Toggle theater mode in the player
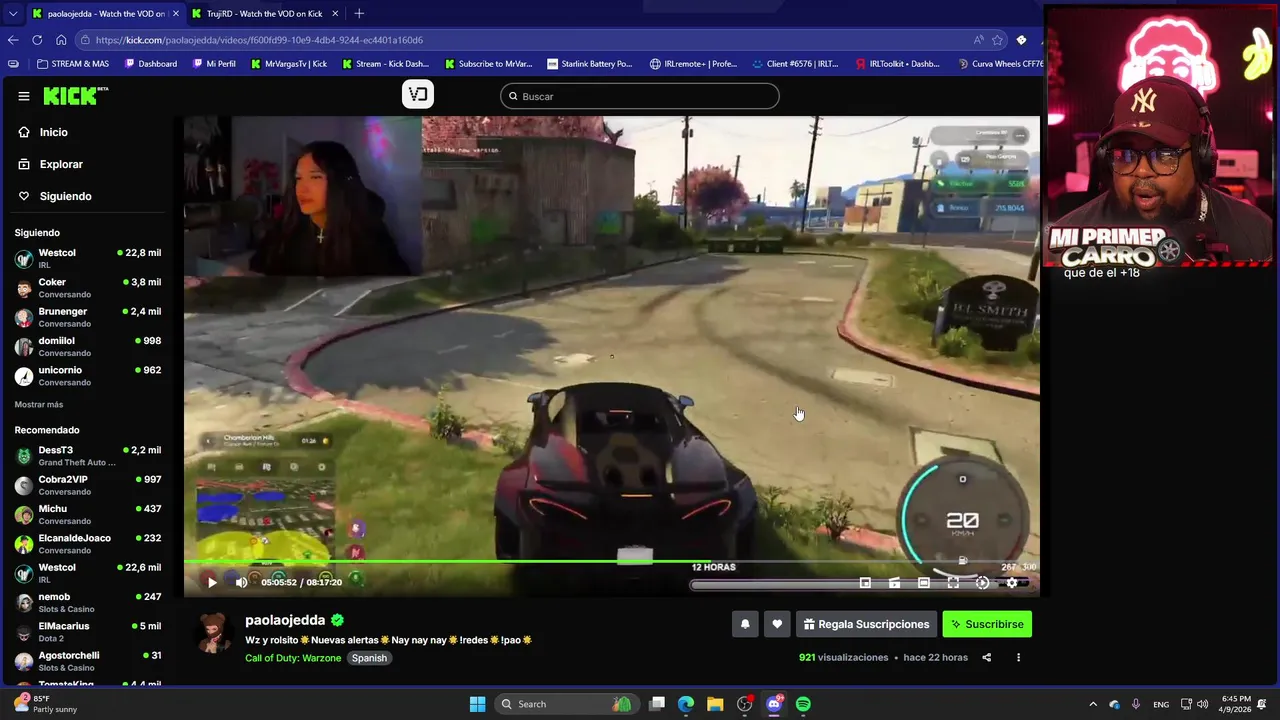 coord(924,583)
